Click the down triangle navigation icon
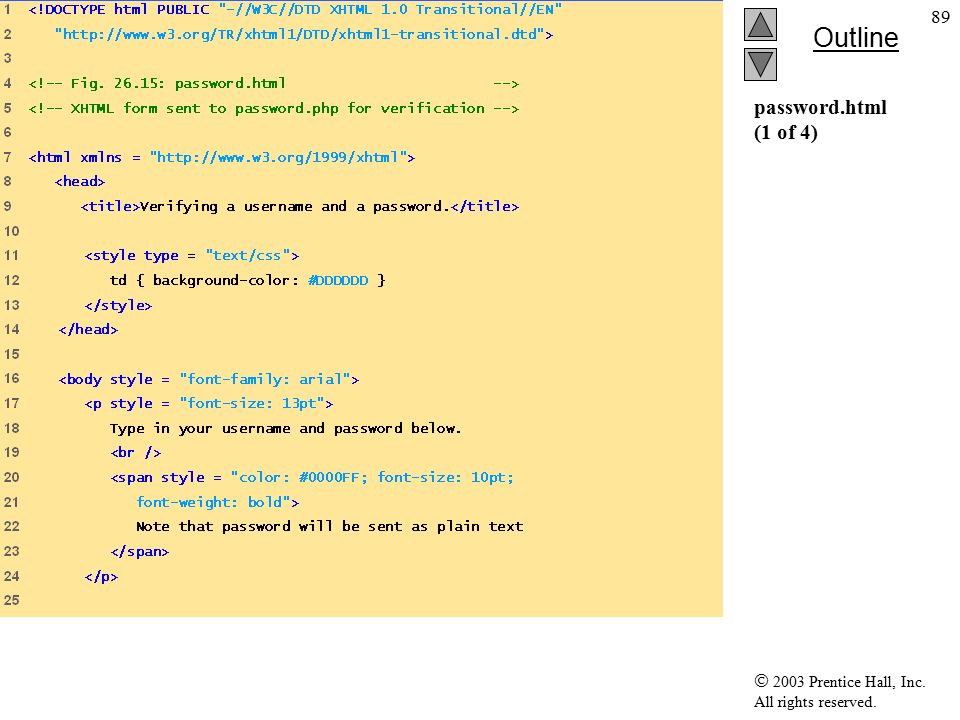Screen dimensions: 960x720 pos(760,64)
